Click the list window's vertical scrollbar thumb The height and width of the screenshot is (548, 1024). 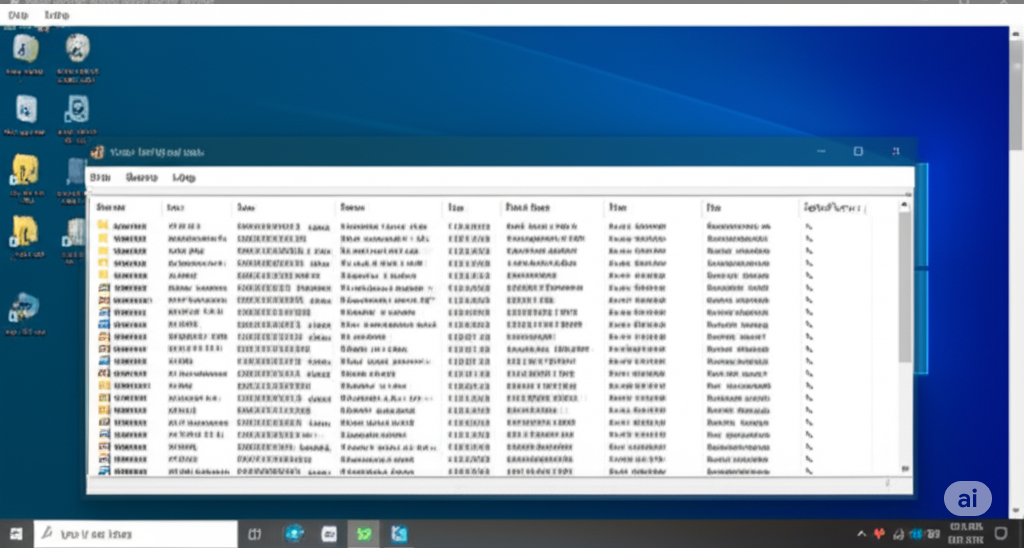(904, 287)
